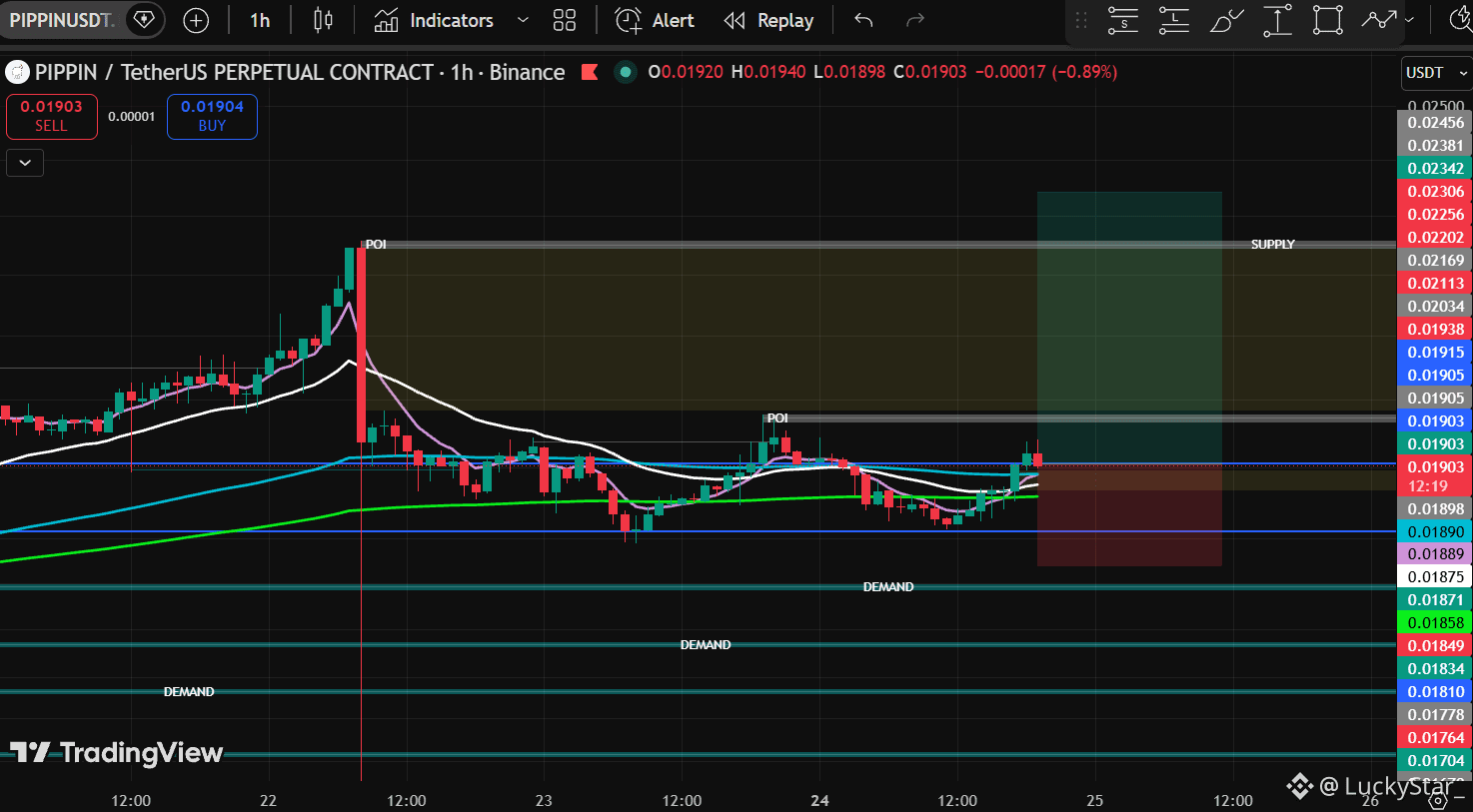Click the 0.02202 price label
Screen dimensions: 1473x812
(x=1435, y=238)
